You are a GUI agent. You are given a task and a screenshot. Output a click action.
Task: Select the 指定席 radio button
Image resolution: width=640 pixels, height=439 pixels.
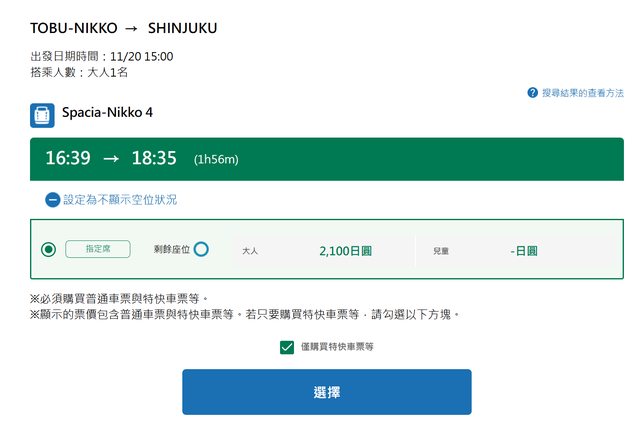click(49, 249)
